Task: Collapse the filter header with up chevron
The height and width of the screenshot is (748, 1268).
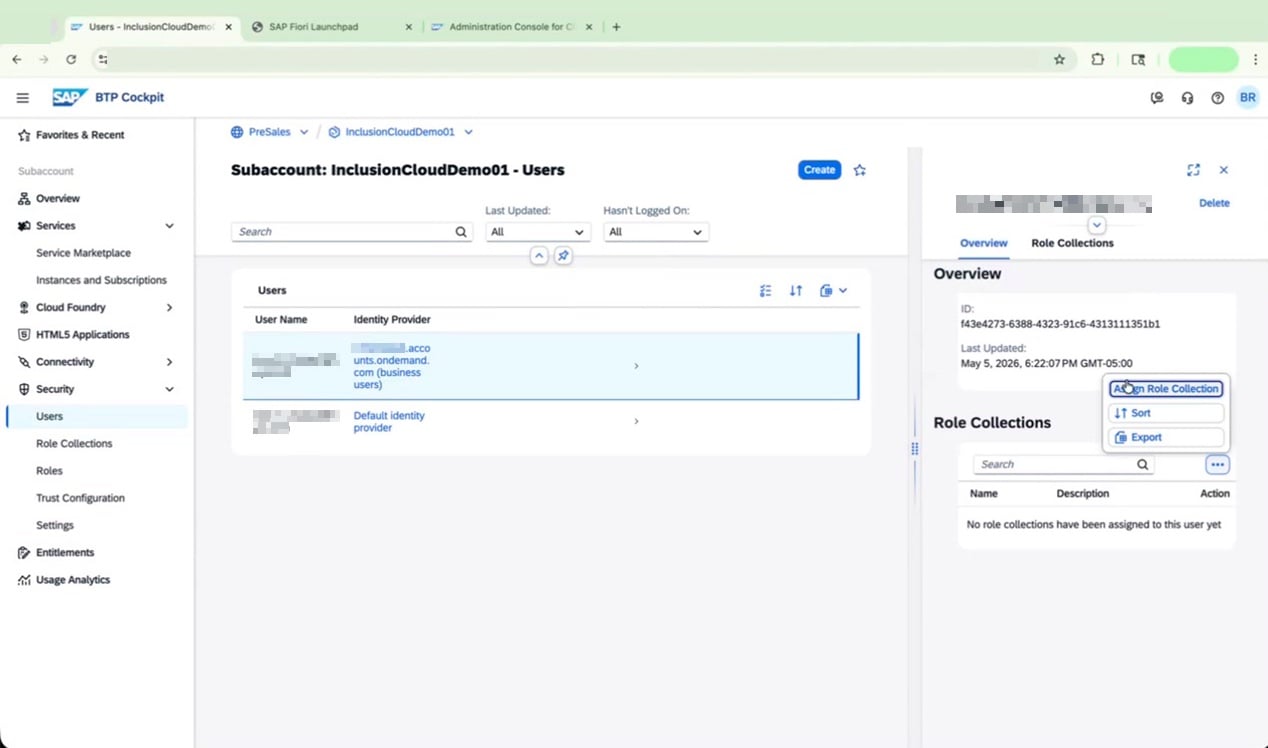Action: [x=539, y=256]
